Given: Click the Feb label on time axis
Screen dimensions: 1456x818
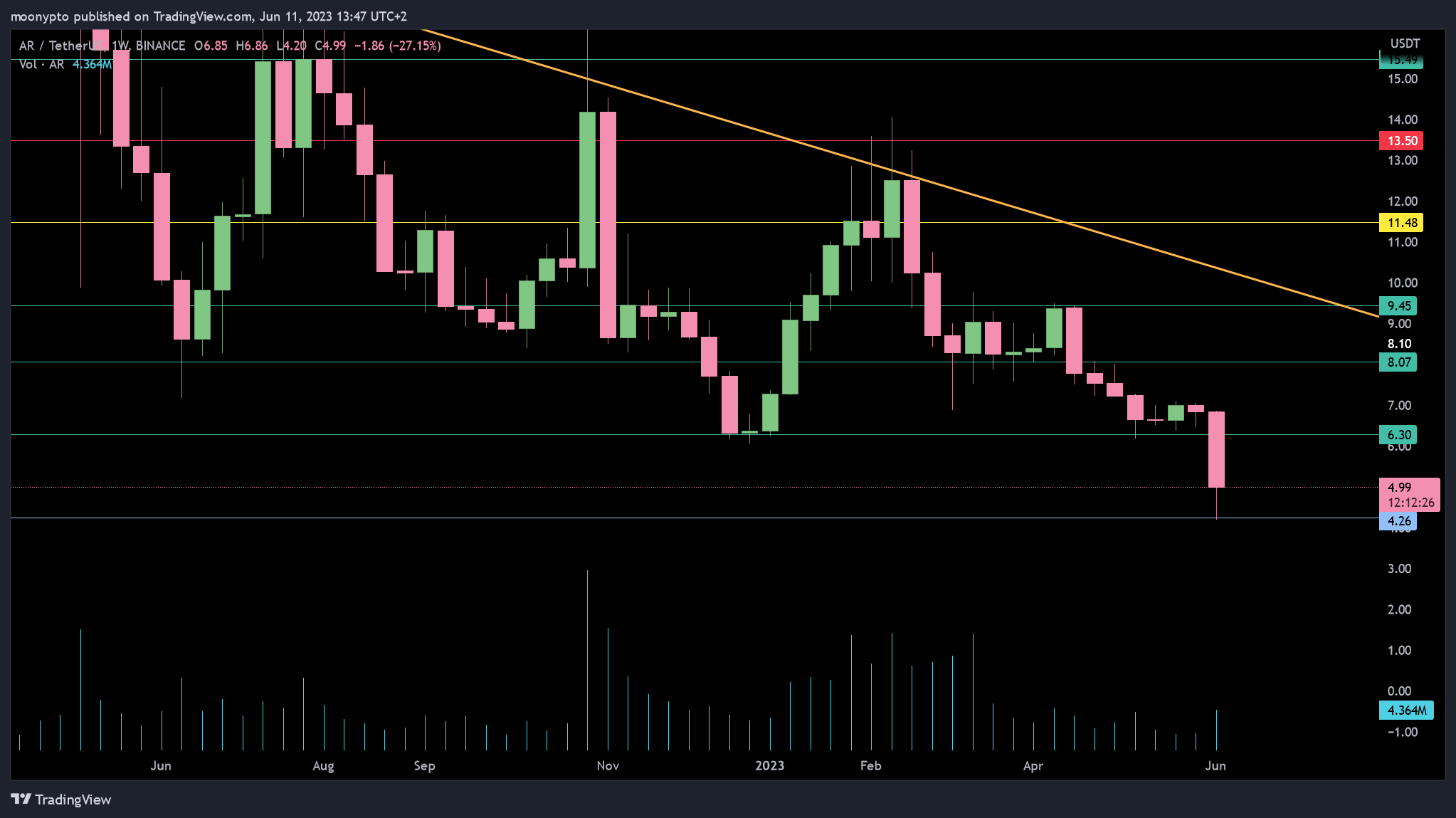Looking at the screenshot, I should coord(870,765).
